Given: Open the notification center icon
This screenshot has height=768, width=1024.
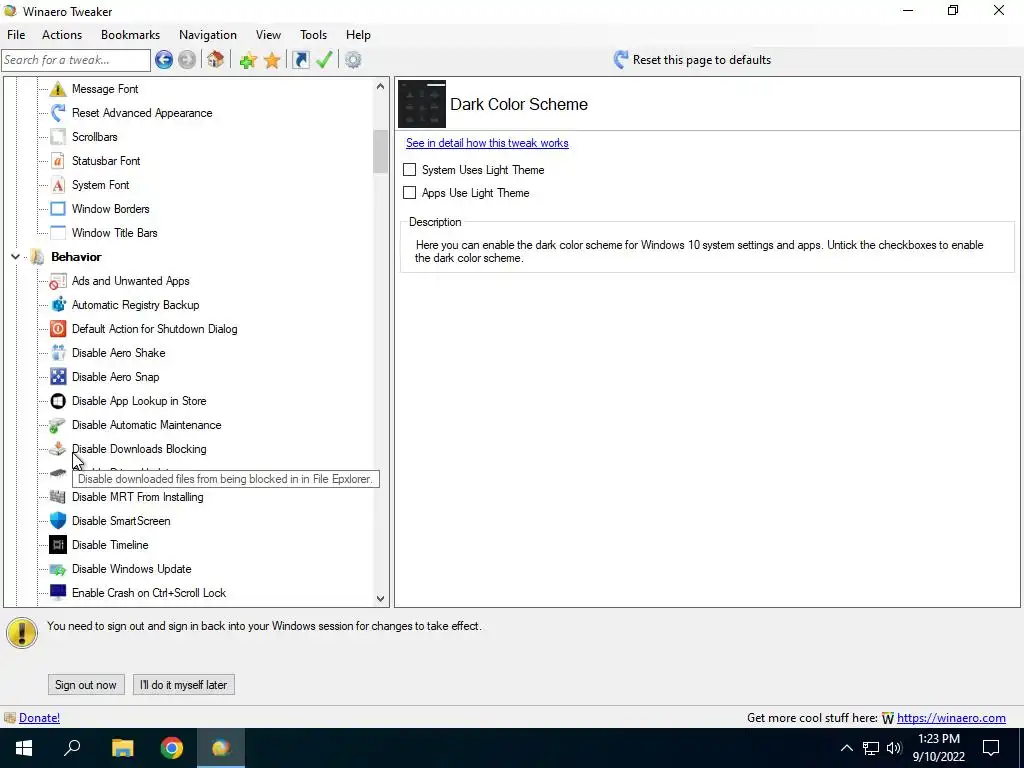Looking at the screenshot, I should click(991, 748).
